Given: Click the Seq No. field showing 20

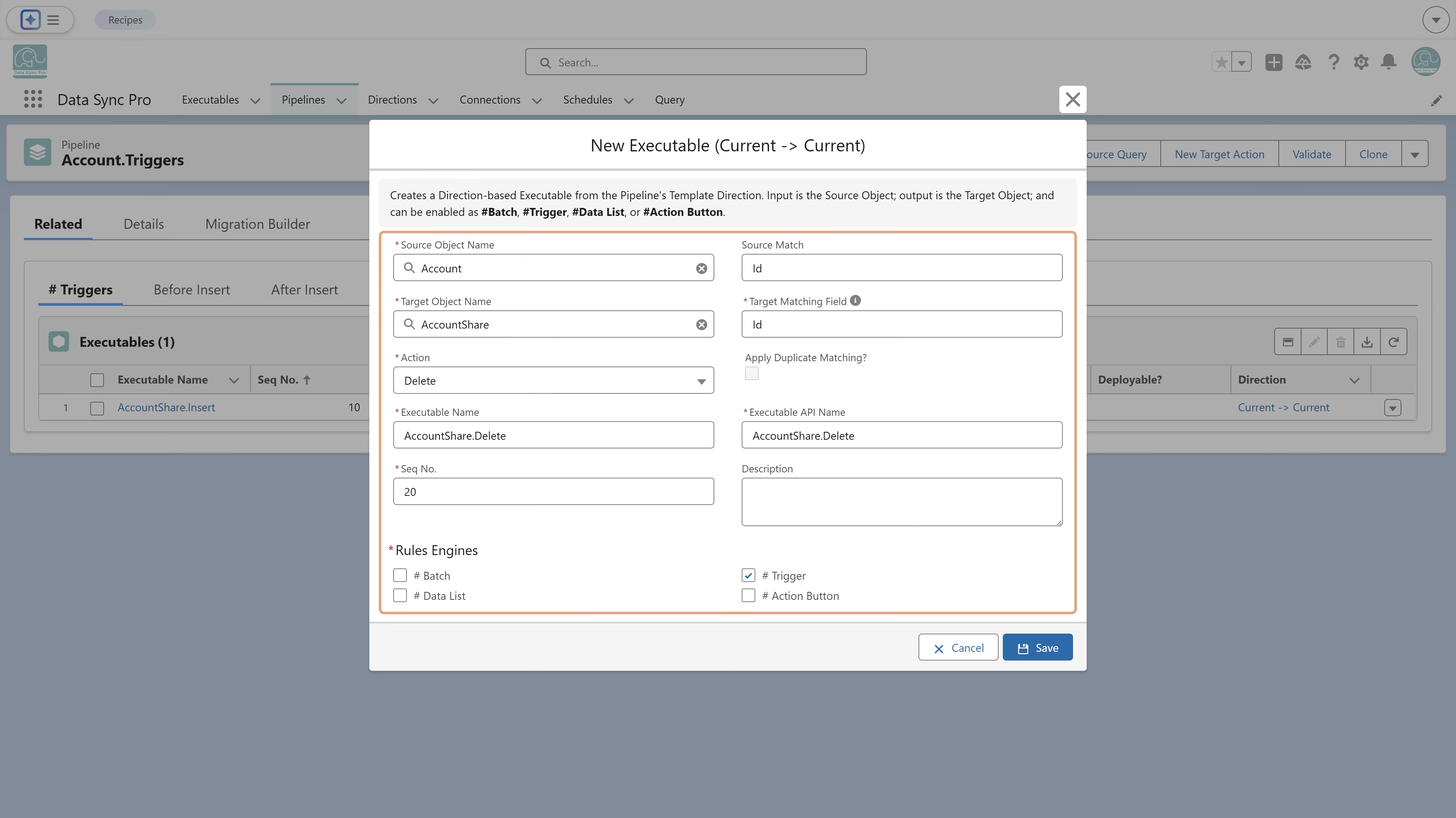Looking at the screenshot, I should pos(553,491).
